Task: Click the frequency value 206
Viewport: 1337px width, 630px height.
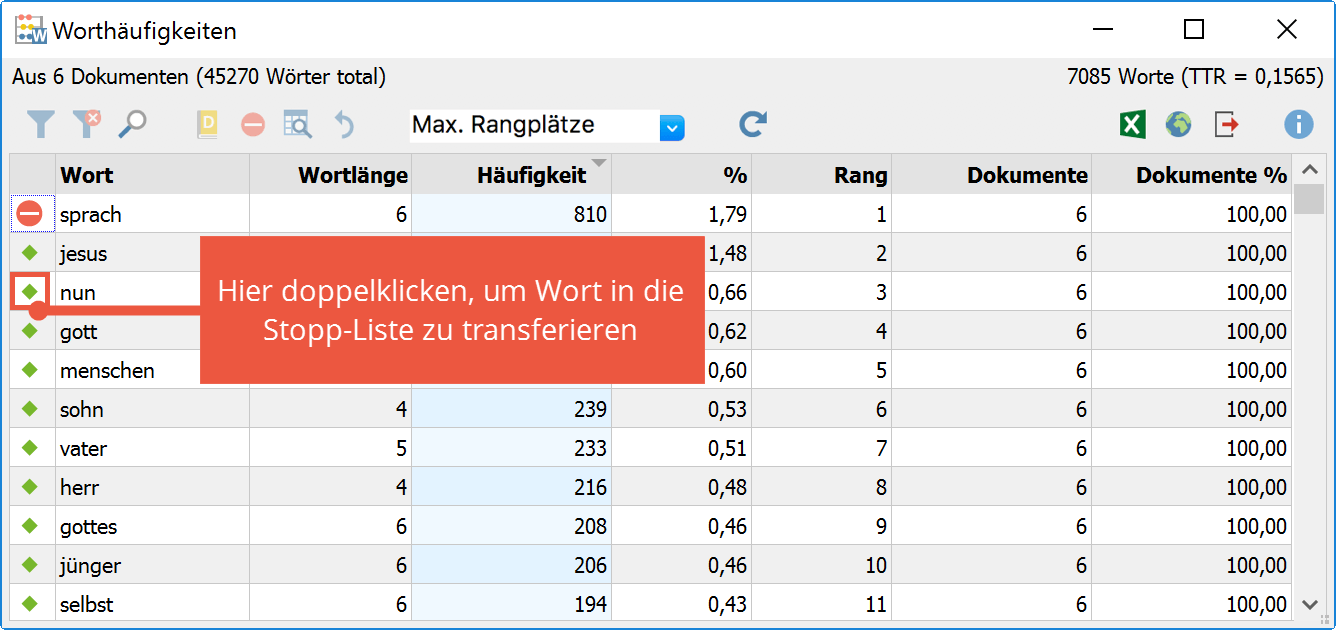Action: pos(590,565)
